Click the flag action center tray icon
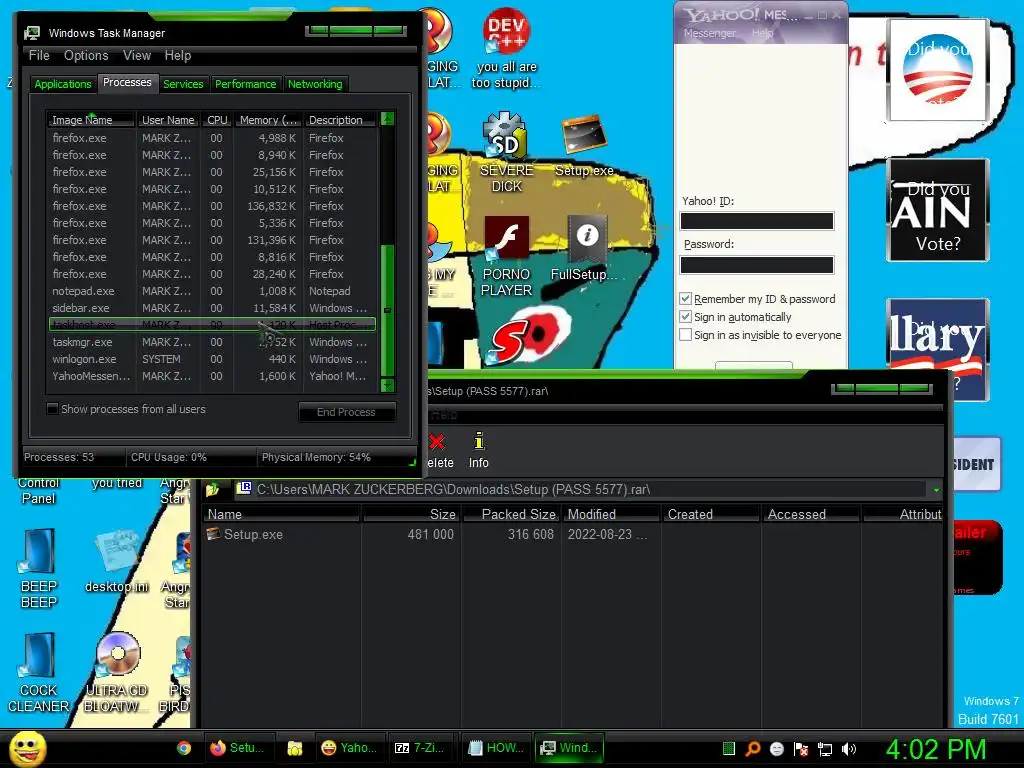The width and height of the screenshot is (1024, 768). 801,749
